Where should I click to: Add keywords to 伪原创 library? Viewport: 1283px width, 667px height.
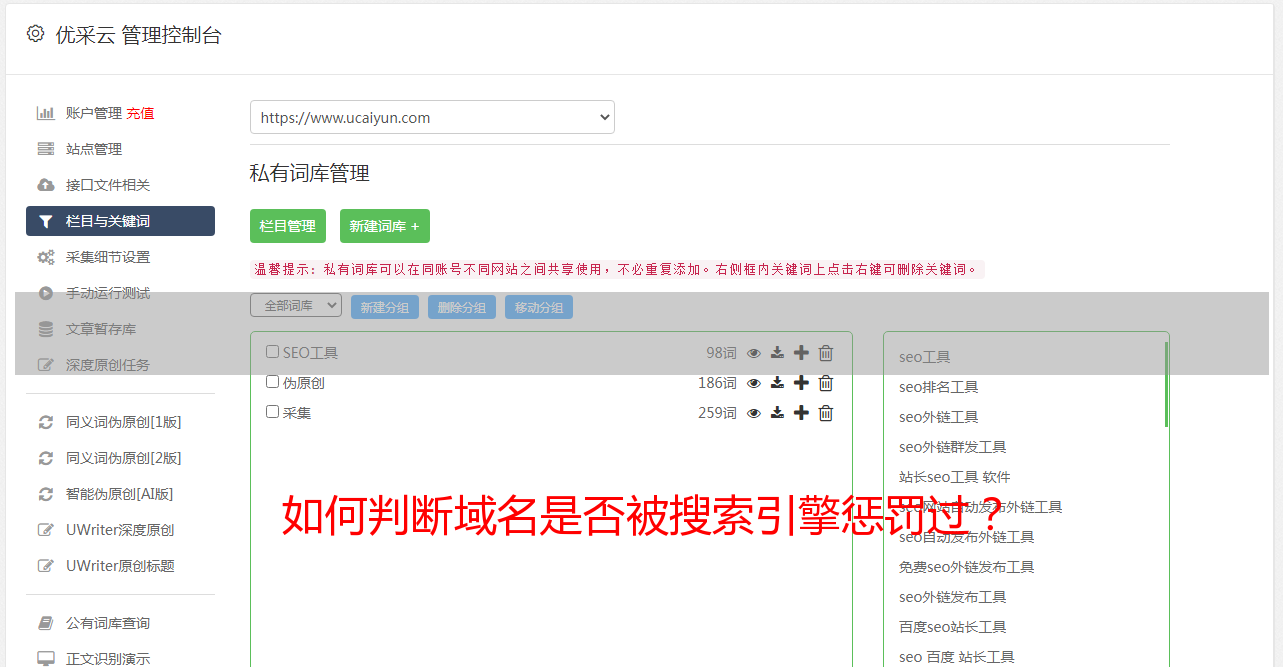pos(801,383)
